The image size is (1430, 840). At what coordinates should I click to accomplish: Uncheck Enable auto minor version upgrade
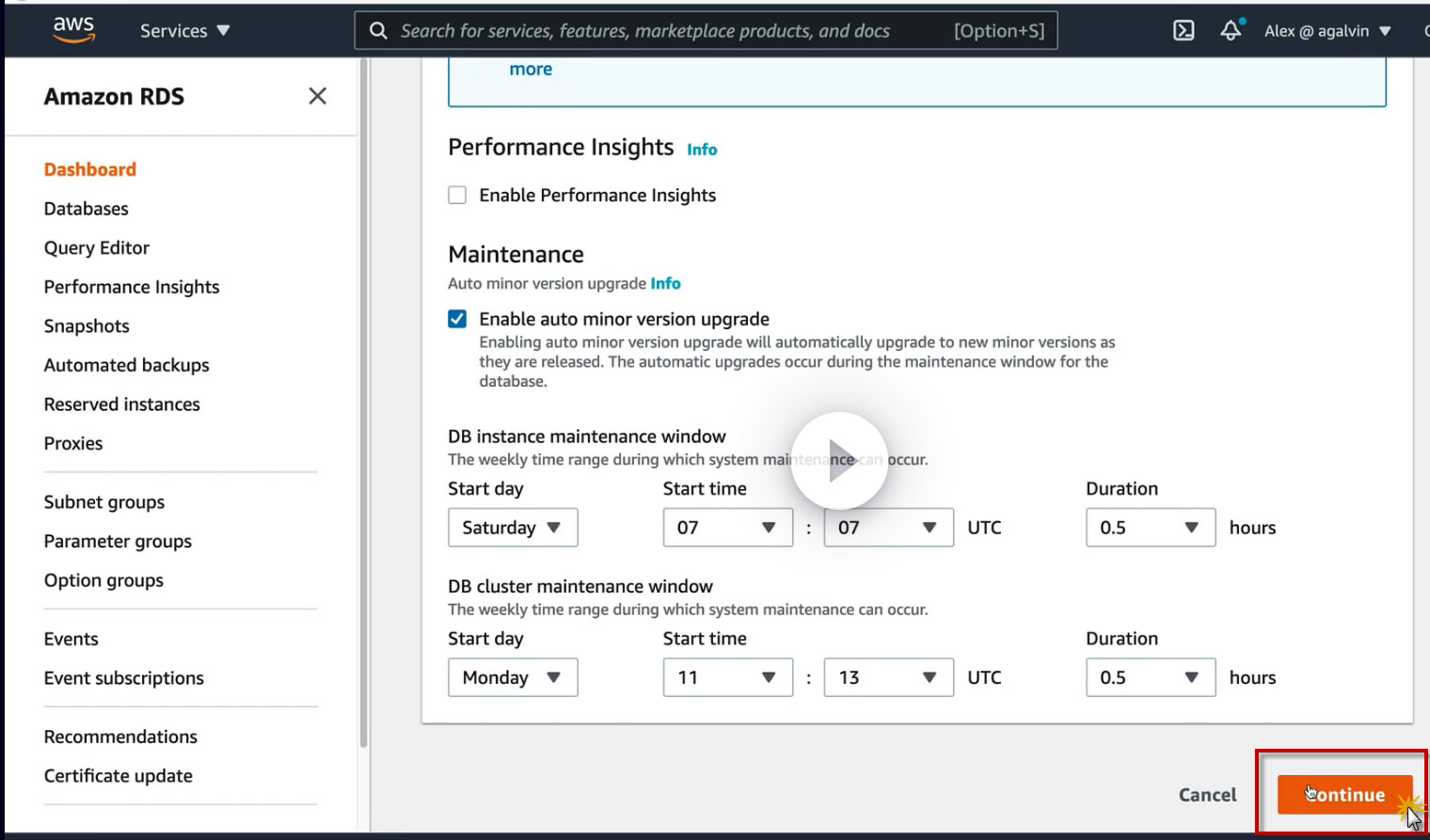coord(457,320)
